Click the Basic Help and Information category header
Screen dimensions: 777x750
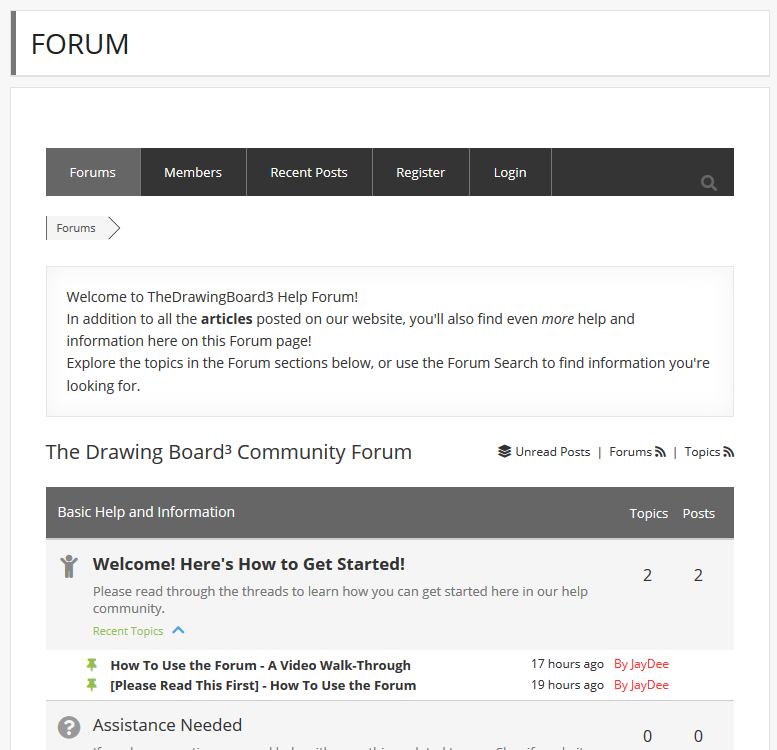[146, 512]
